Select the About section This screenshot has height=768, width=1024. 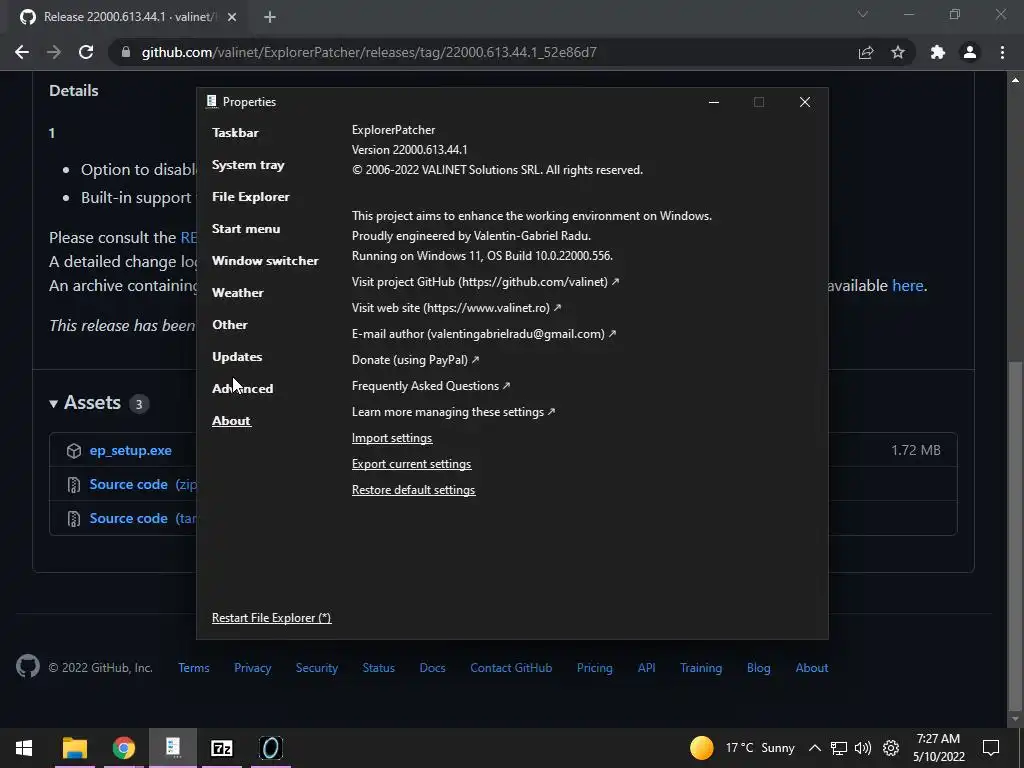pyautogui.click(x=231, y=421)
